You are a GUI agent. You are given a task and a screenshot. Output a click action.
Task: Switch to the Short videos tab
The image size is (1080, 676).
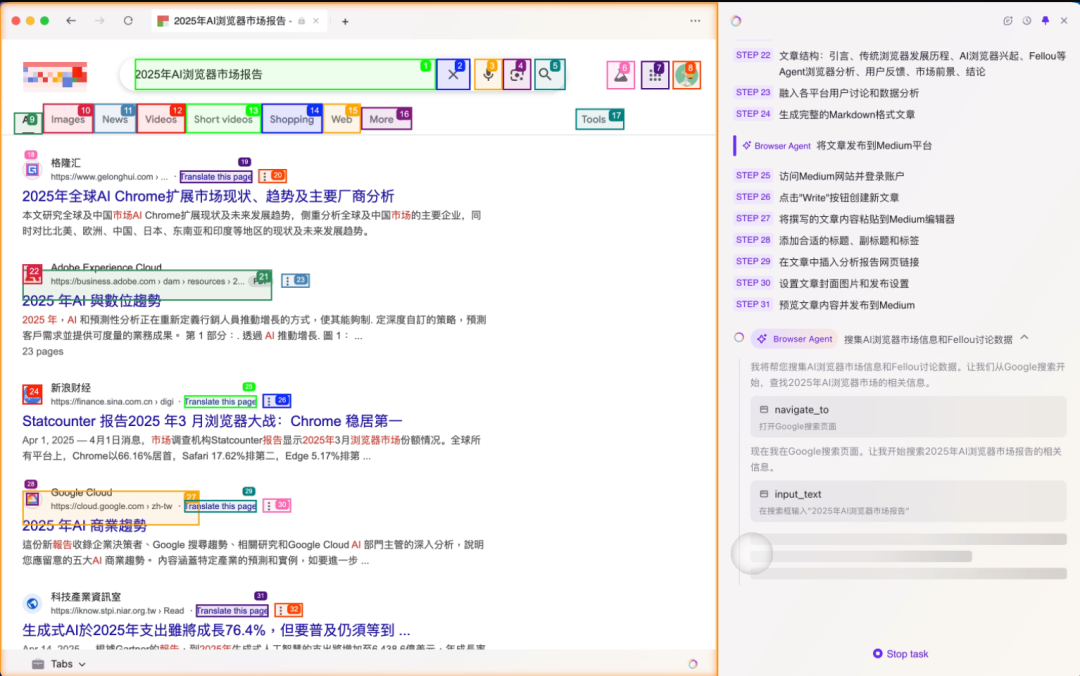pos(223,119)
